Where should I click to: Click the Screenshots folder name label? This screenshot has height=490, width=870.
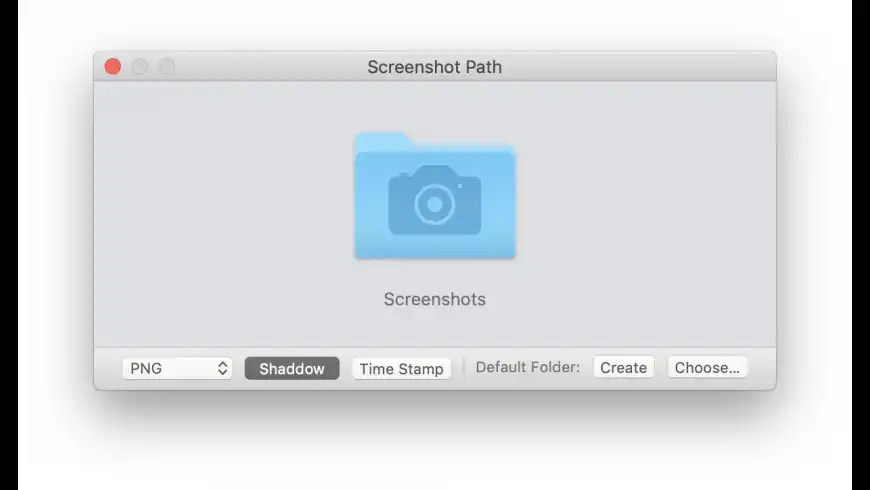click(x=435, y=299)
